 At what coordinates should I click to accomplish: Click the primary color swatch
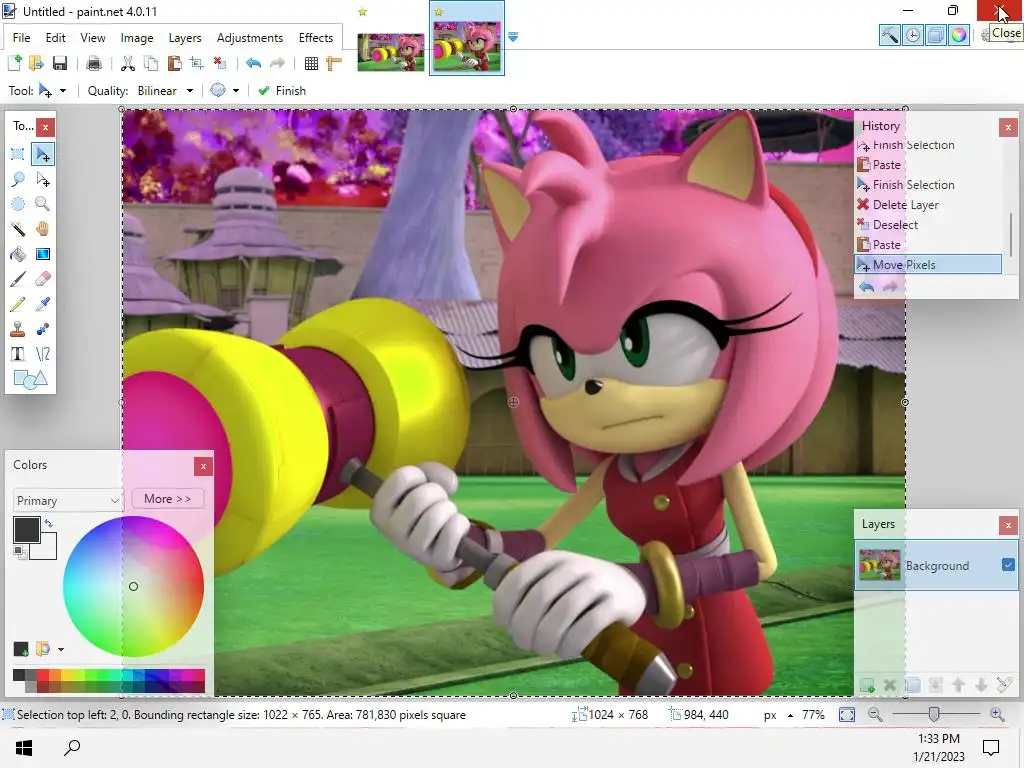pyautogui.click(x=26, y=530)
